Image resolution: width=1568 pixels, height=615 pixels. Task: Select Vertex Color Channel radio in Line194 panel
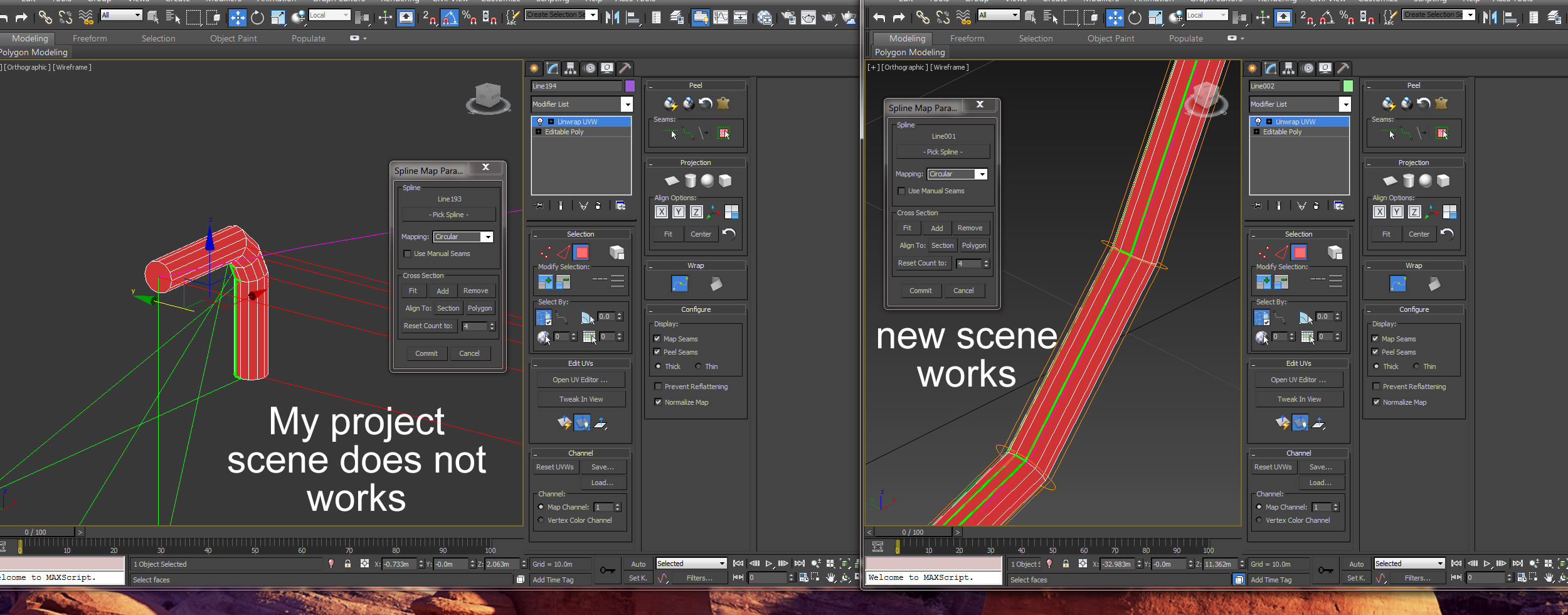[x=541, y=520]
